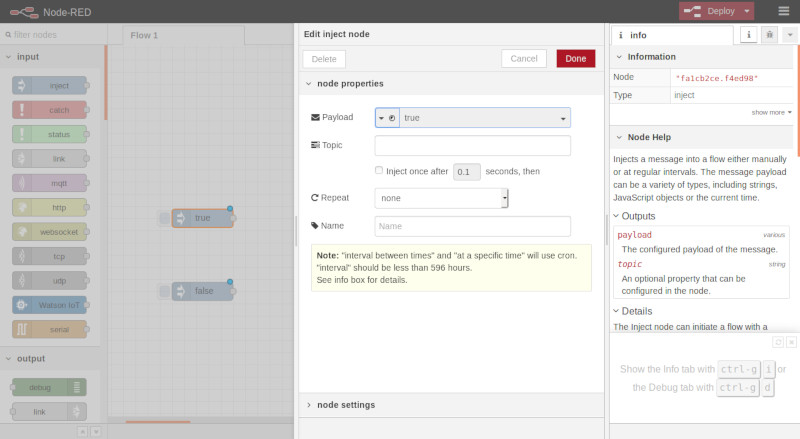This screenshot has width=800, height=439.
Task: Open the info sidebar icon button
Action: pyautogui.click(x=748, y=35)
